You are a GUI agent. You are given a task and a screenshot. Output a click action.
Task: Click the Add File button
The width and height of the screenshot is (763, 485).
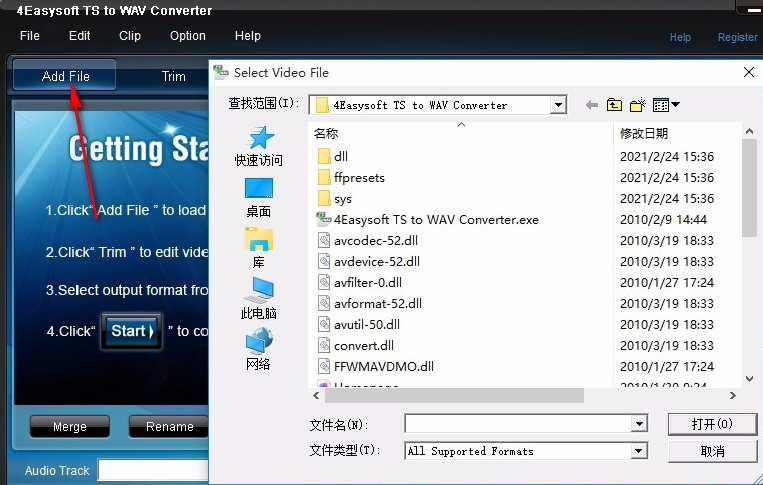[x=65, y=75]
